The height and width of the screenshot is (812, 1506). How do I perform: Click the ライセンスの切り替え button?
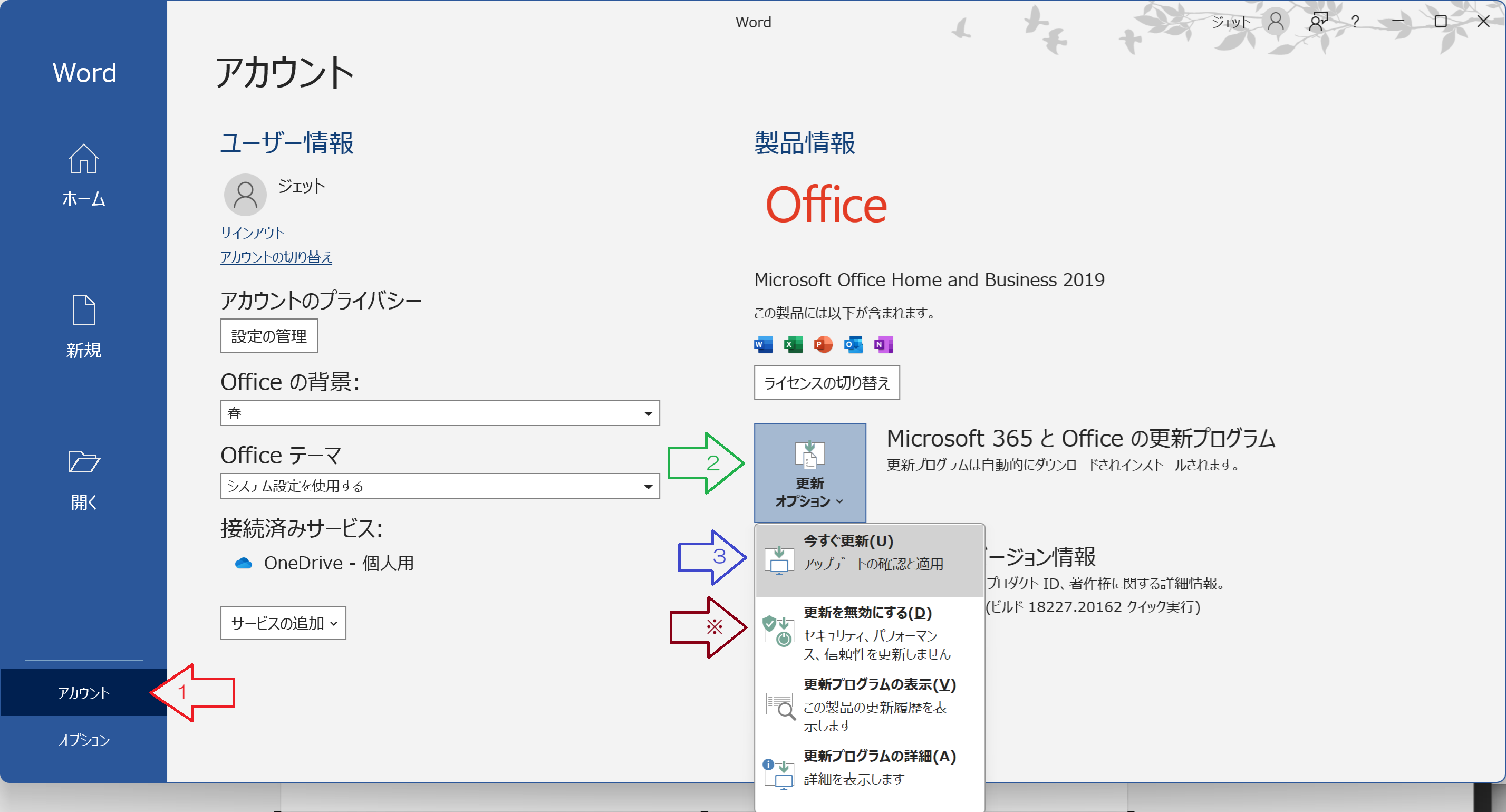tap(827, 382)
